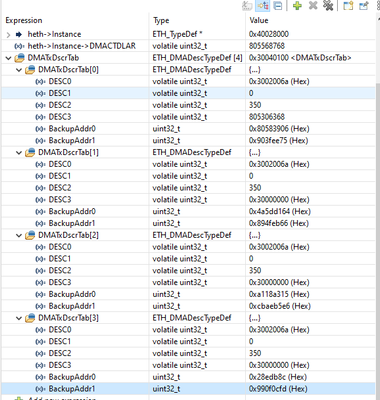
Task: Click the value 0x80583906 (Hex)
Action: click(x=279, y=129)
